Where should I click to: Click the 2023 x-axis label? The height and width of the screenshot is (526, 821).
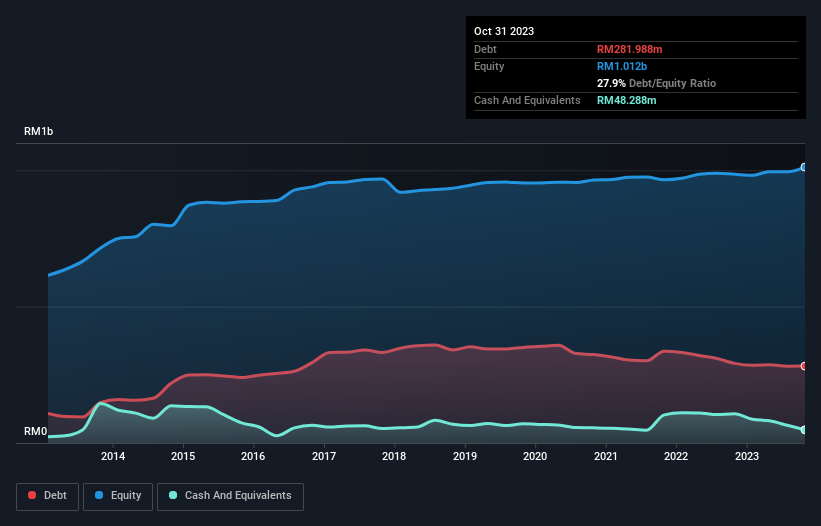click(747, 456)
